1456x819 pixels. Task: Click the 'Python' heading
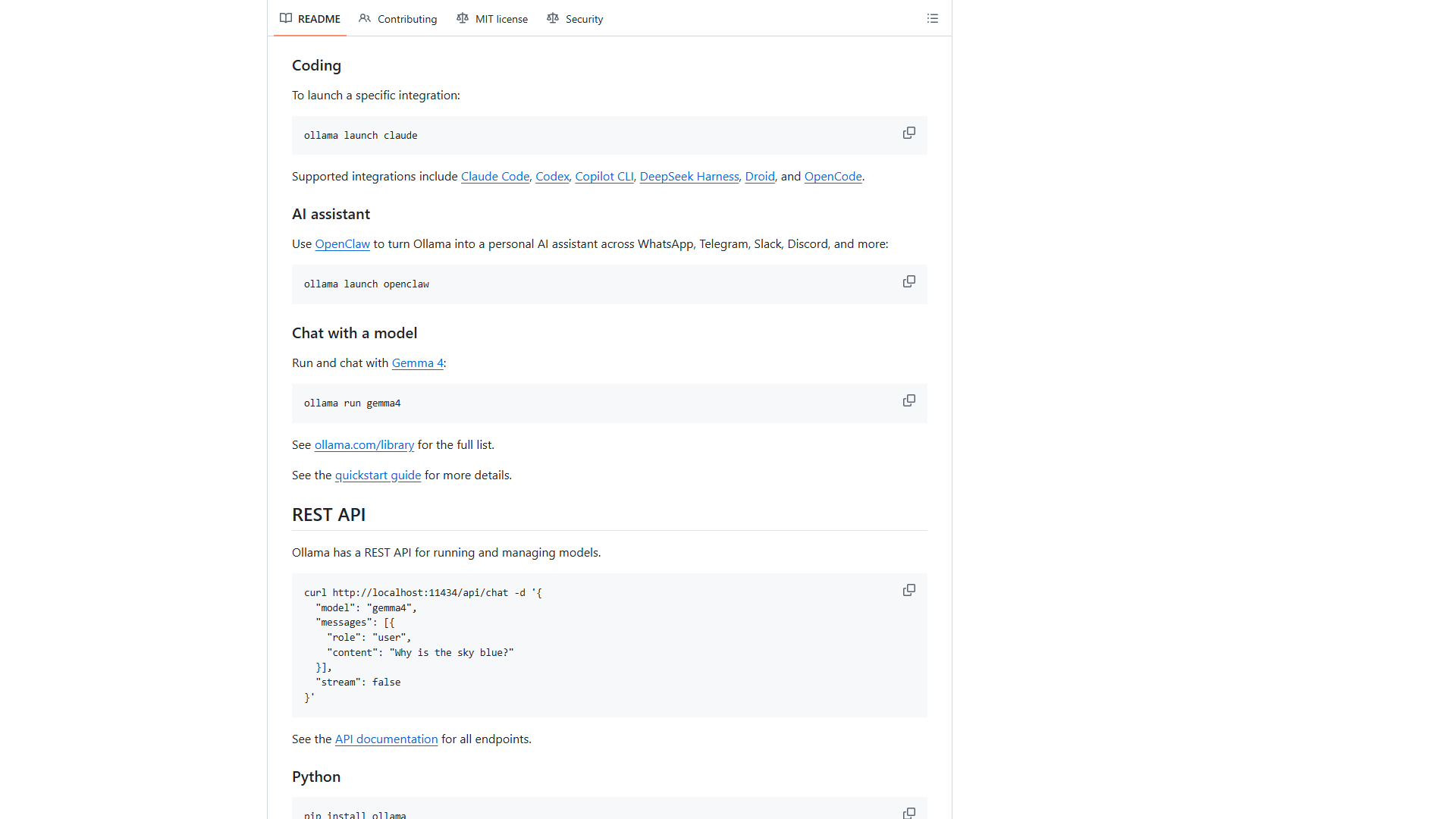pyautogui.click(x=316, y=777)
